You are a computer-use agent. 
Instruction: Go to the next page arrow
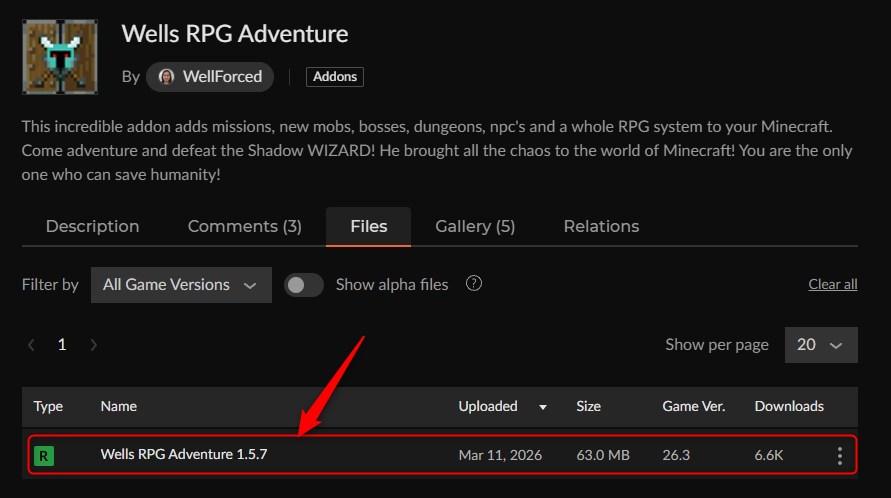[94, 345]
